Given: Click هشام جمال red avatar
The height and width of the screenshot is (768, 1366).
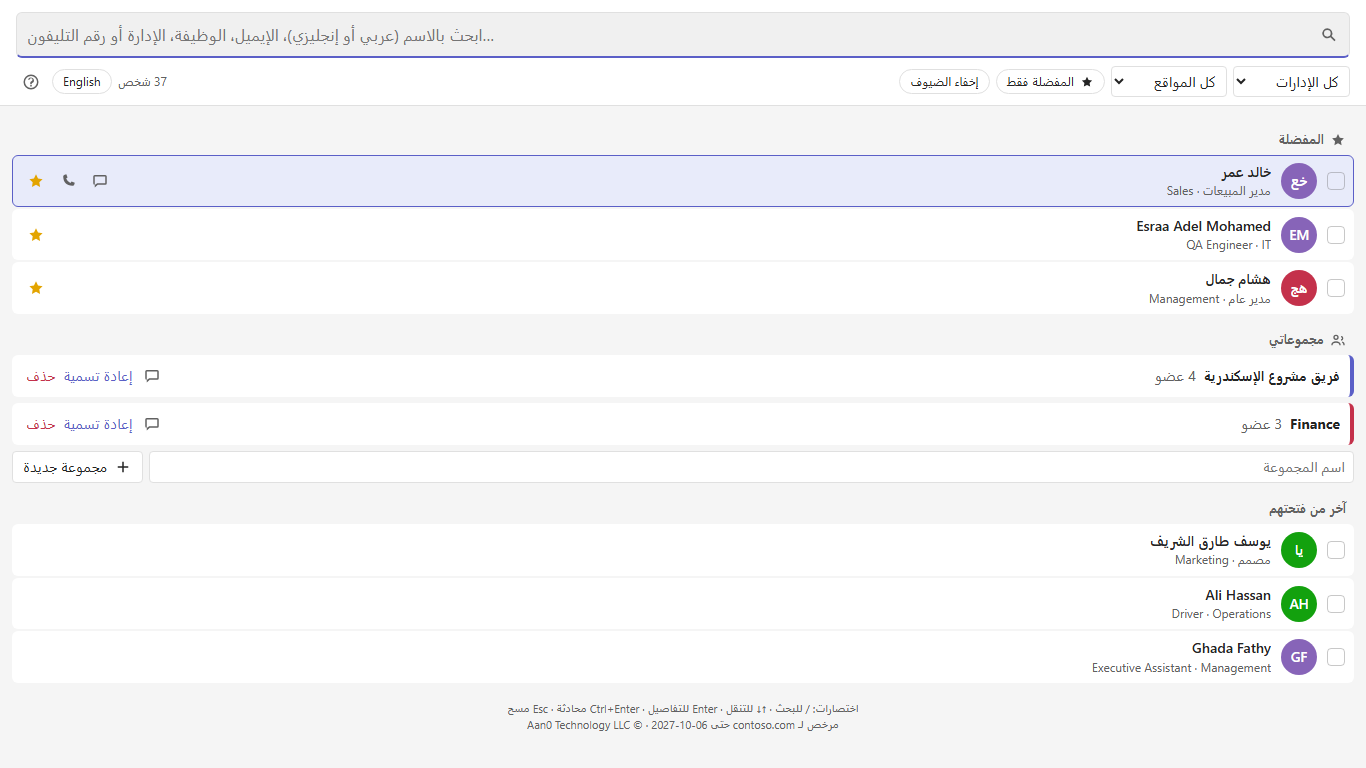Looking at the screenshot, I should tap(1299, 288).
